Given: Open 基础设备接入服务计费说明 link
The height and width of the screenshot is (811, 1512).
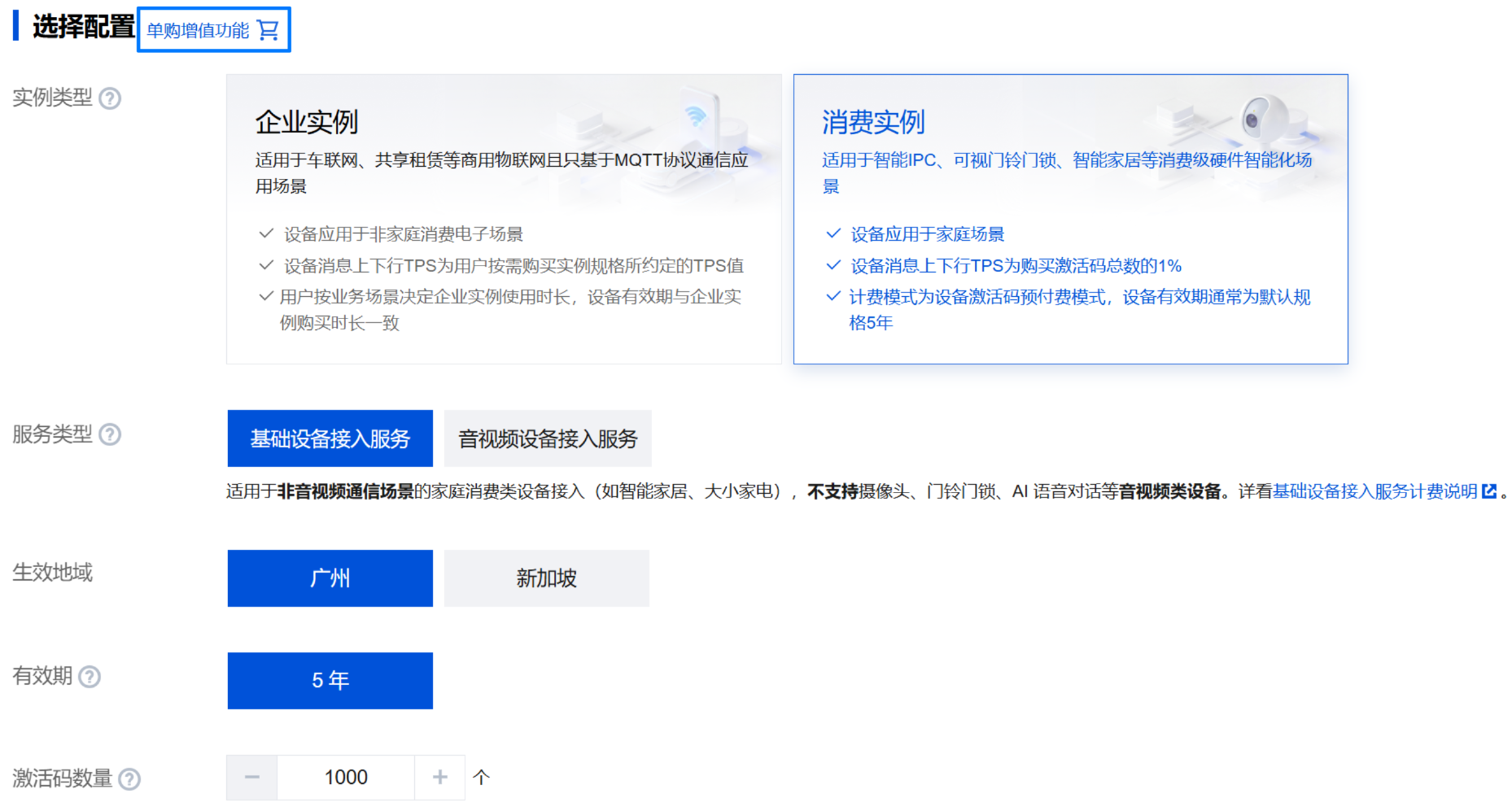Looking at the screenshot, I should tap(1374, 491).
